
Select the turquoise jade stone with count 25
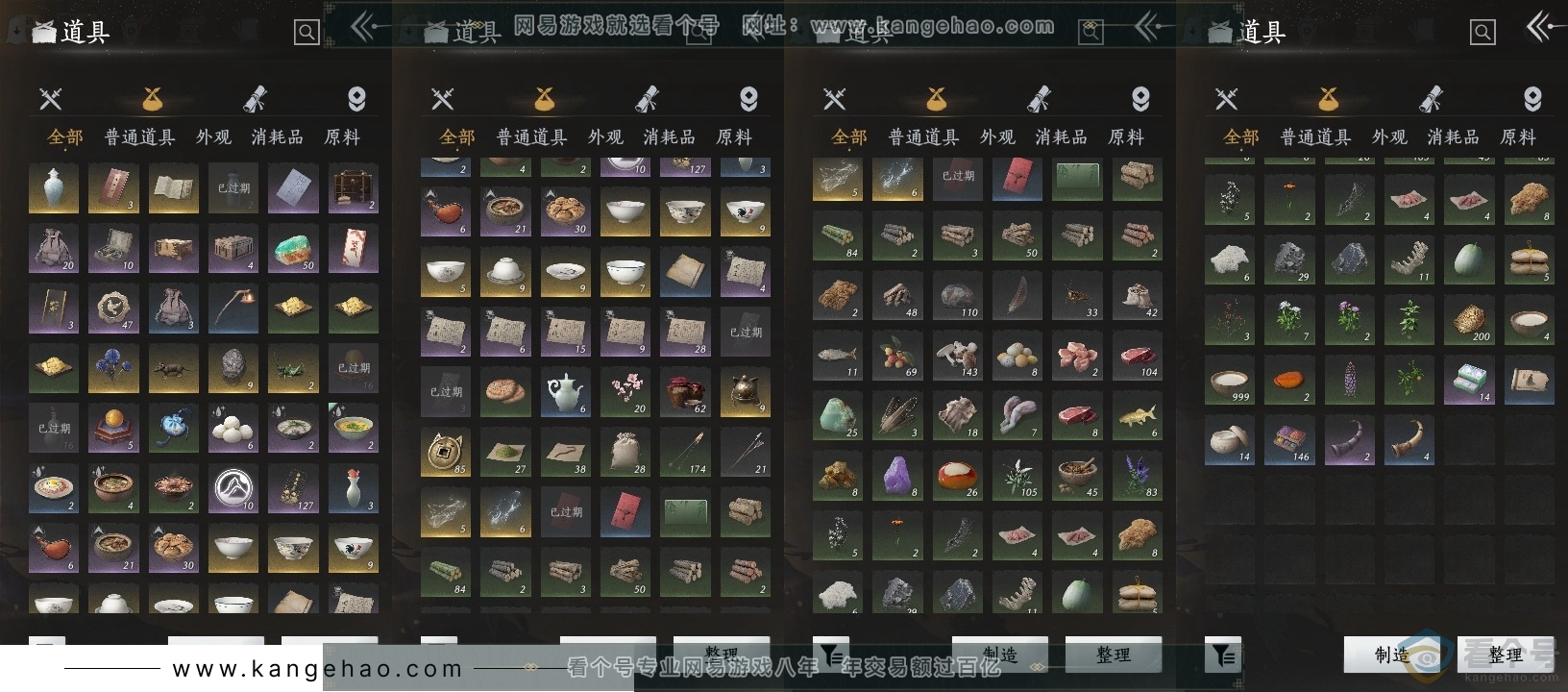click(838, 416)
